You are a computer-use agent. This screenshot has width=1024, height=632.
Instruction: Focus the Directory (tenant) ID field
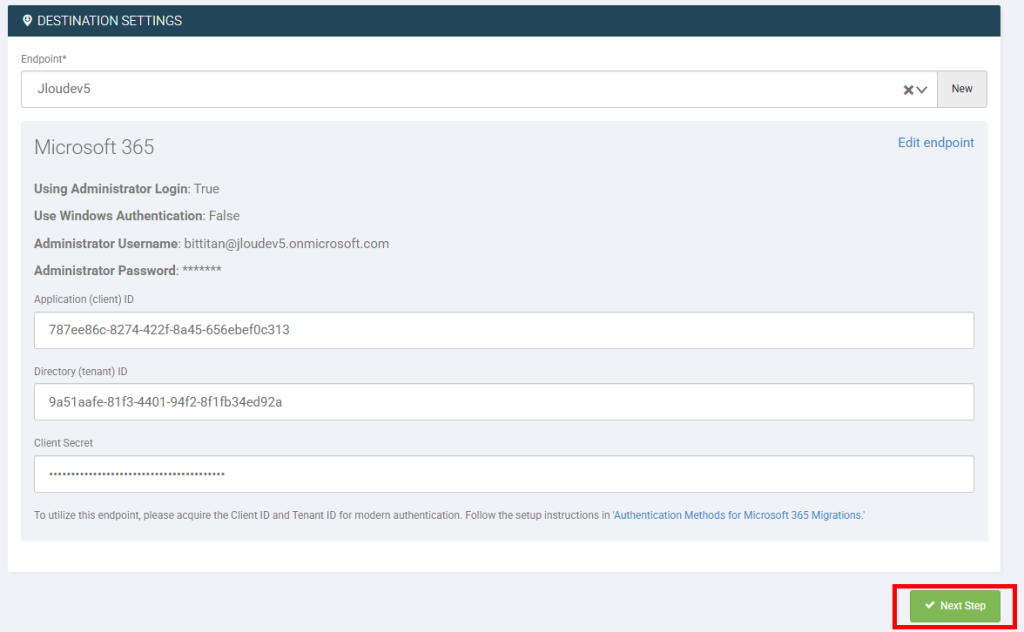[504, 402]
